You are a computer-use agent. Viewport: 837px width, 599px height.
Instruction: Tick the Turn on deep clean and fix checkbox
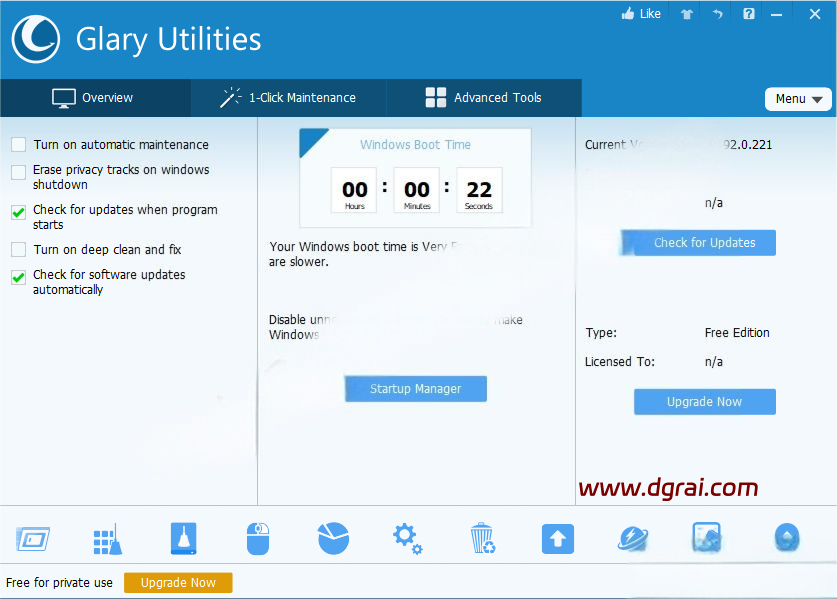(19, 250)
